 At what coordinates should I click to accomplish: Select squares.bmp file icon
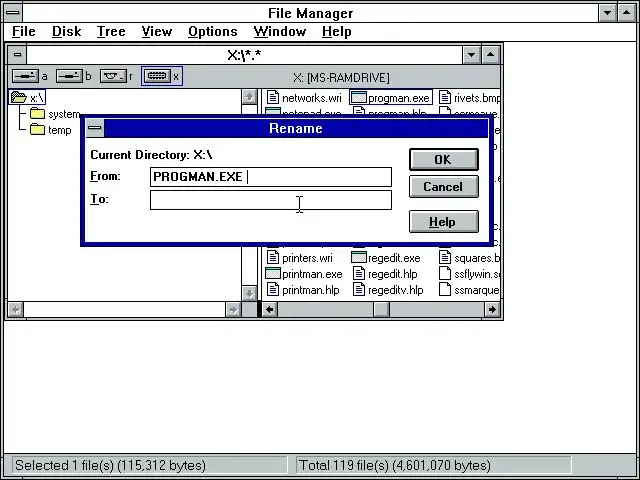pos(445,258)
